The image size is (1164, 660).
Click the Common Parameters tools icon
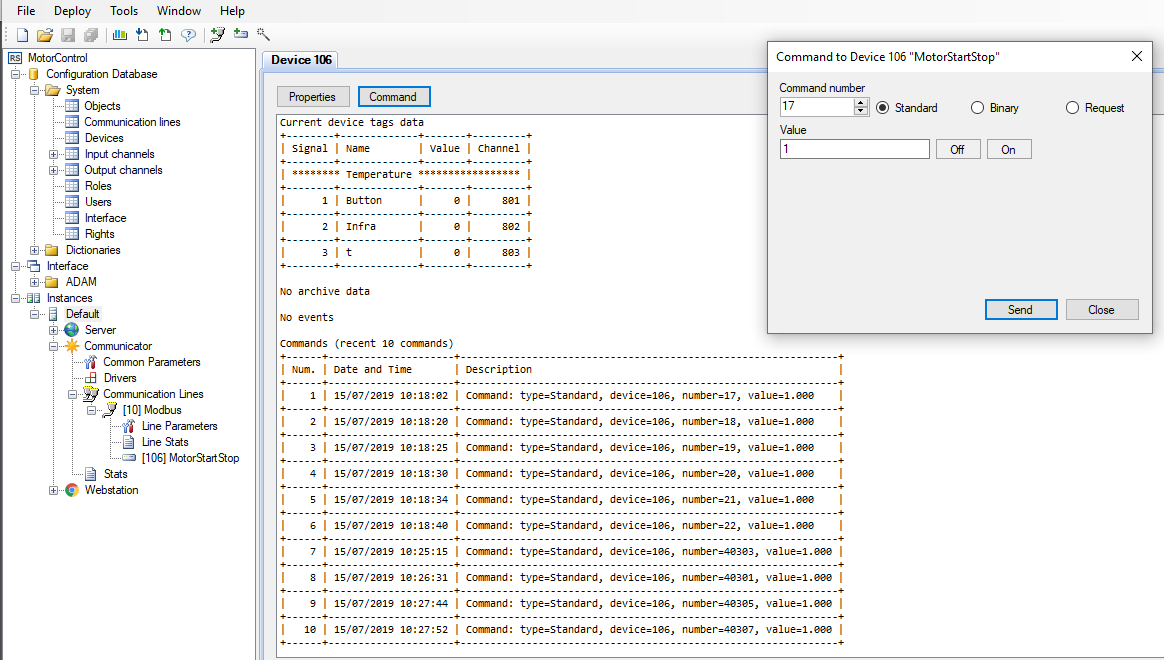91,362
